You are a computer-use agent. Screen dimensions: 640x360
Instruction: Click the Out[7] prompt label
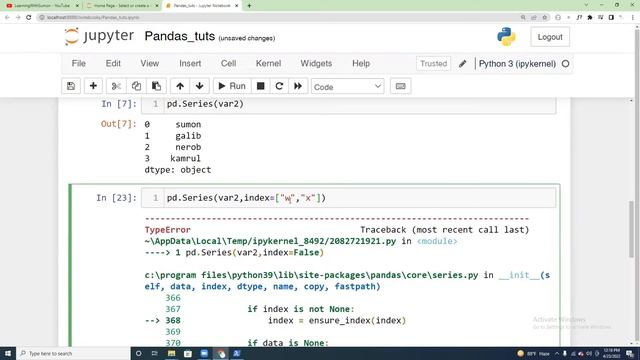[118, 124]
